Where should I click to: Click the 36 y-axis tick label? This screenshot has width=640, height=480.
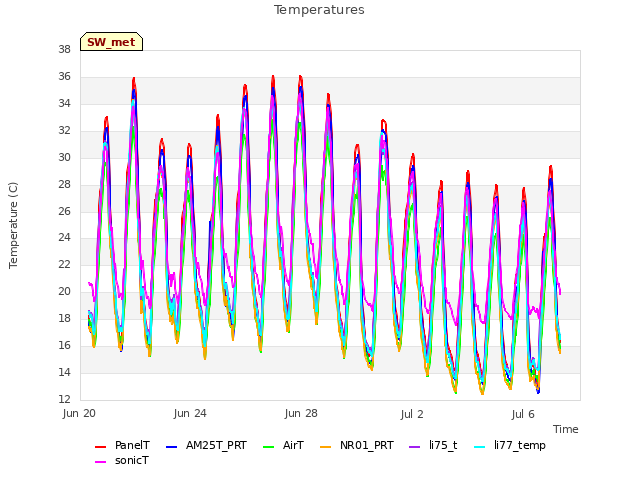tap(64, 77)
